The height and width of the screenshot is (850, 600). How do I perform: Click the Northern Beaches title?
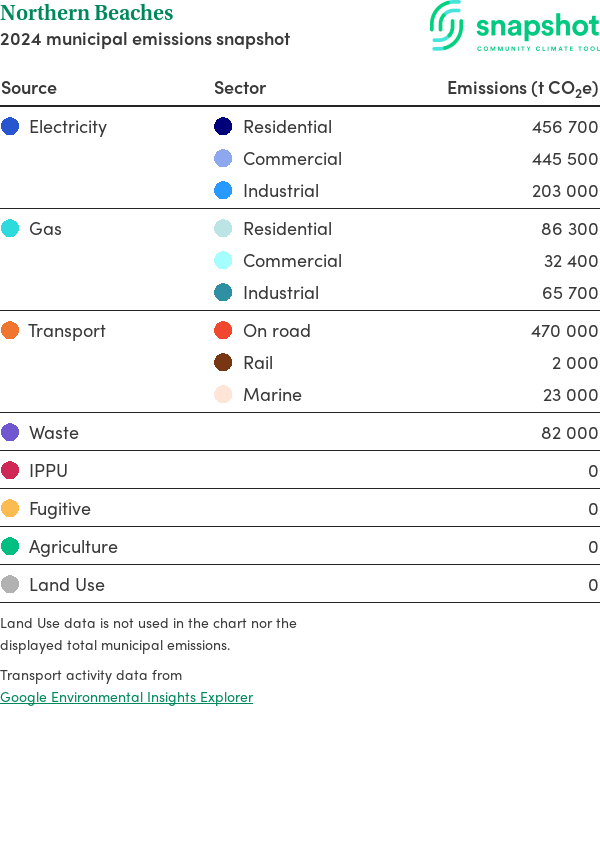[x=87, y=14]
